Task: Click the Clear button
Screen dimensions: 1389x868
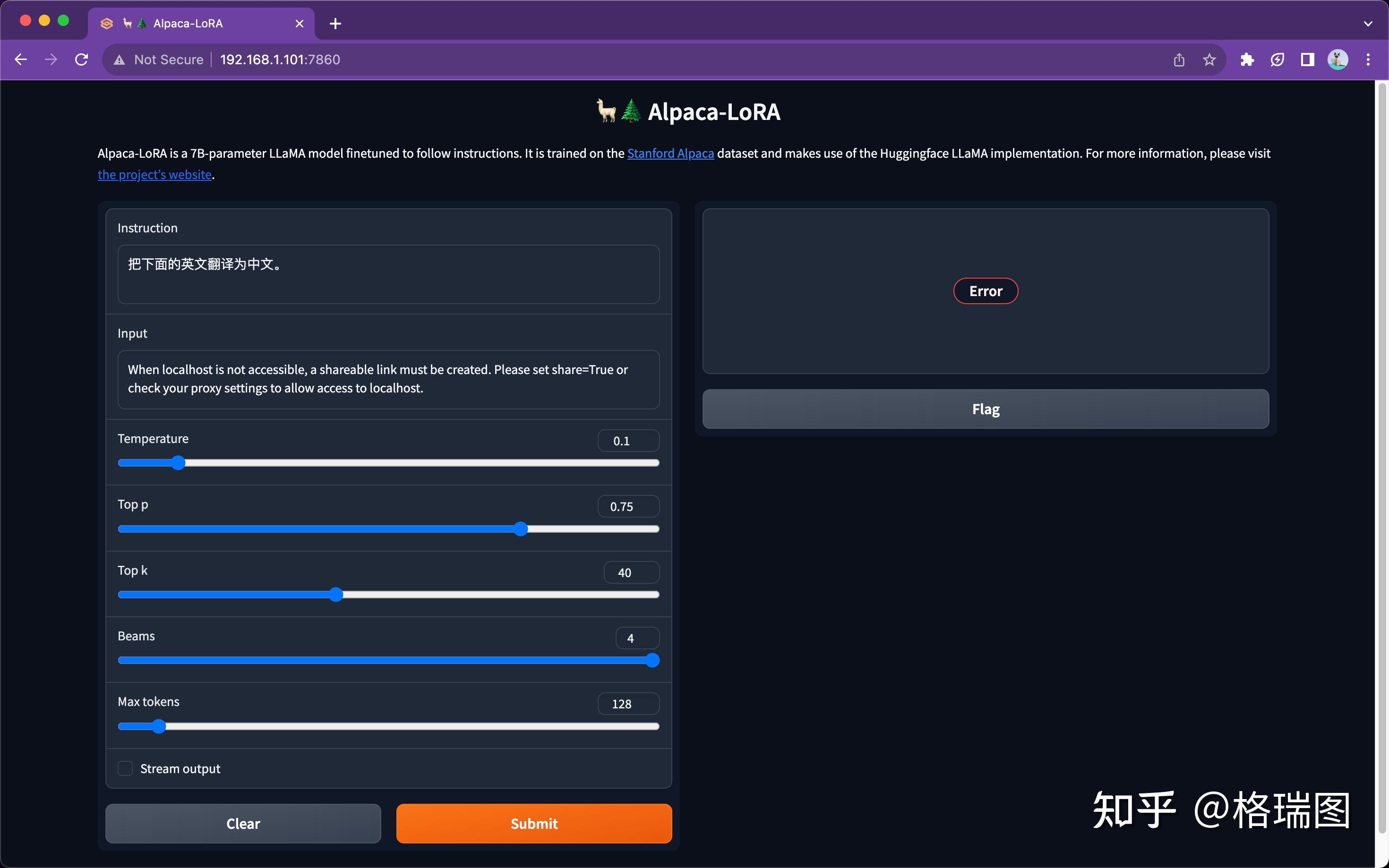Action: (243, 823)
